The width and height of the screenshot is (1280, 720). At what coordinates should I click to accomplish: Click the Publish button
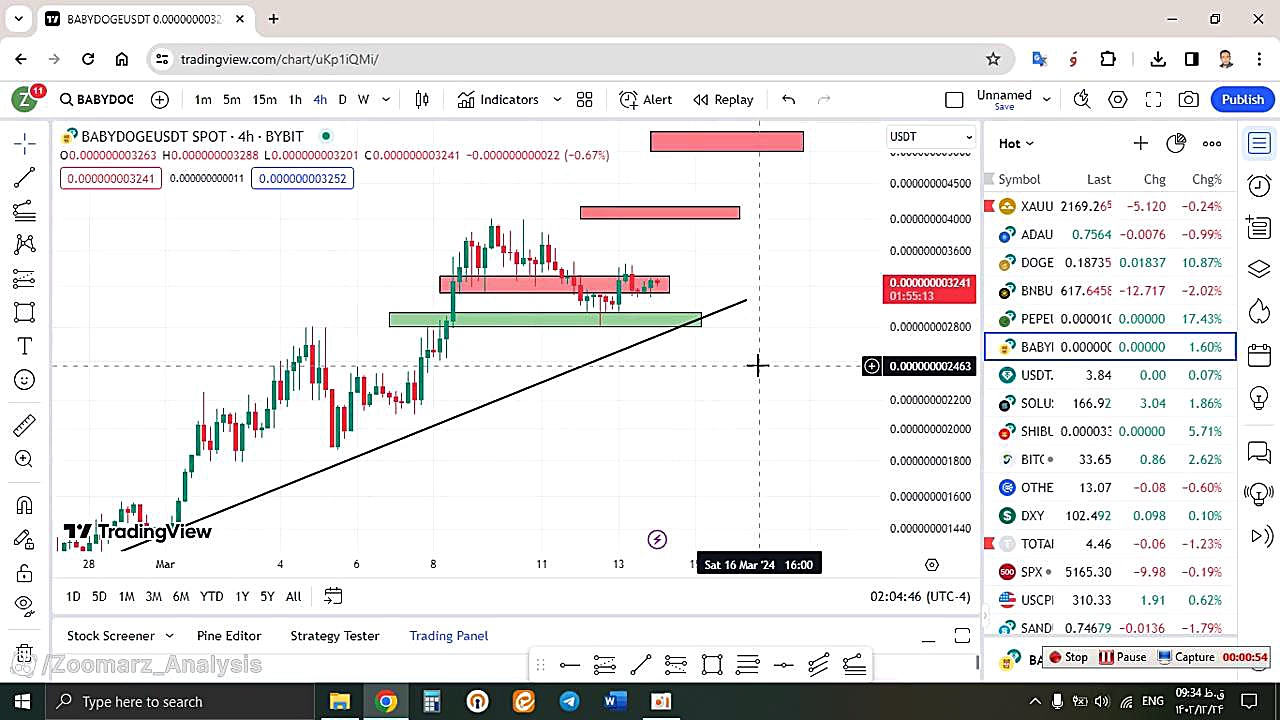pos(1243,99)
